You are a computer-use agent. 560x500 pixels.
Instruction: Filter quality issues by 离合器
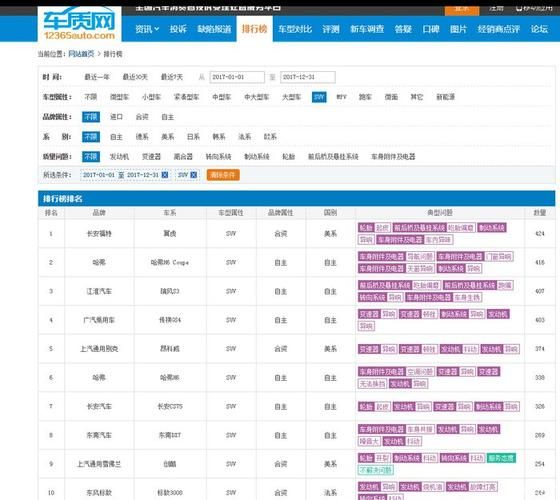183,156
